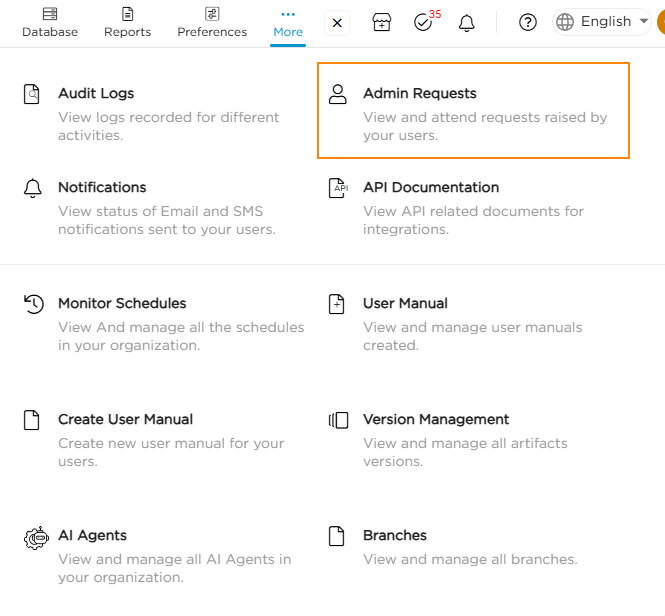The width and height of the screenshot is (665, 616).
Task: Click the API Documentation icon
Action: (338, 188)
